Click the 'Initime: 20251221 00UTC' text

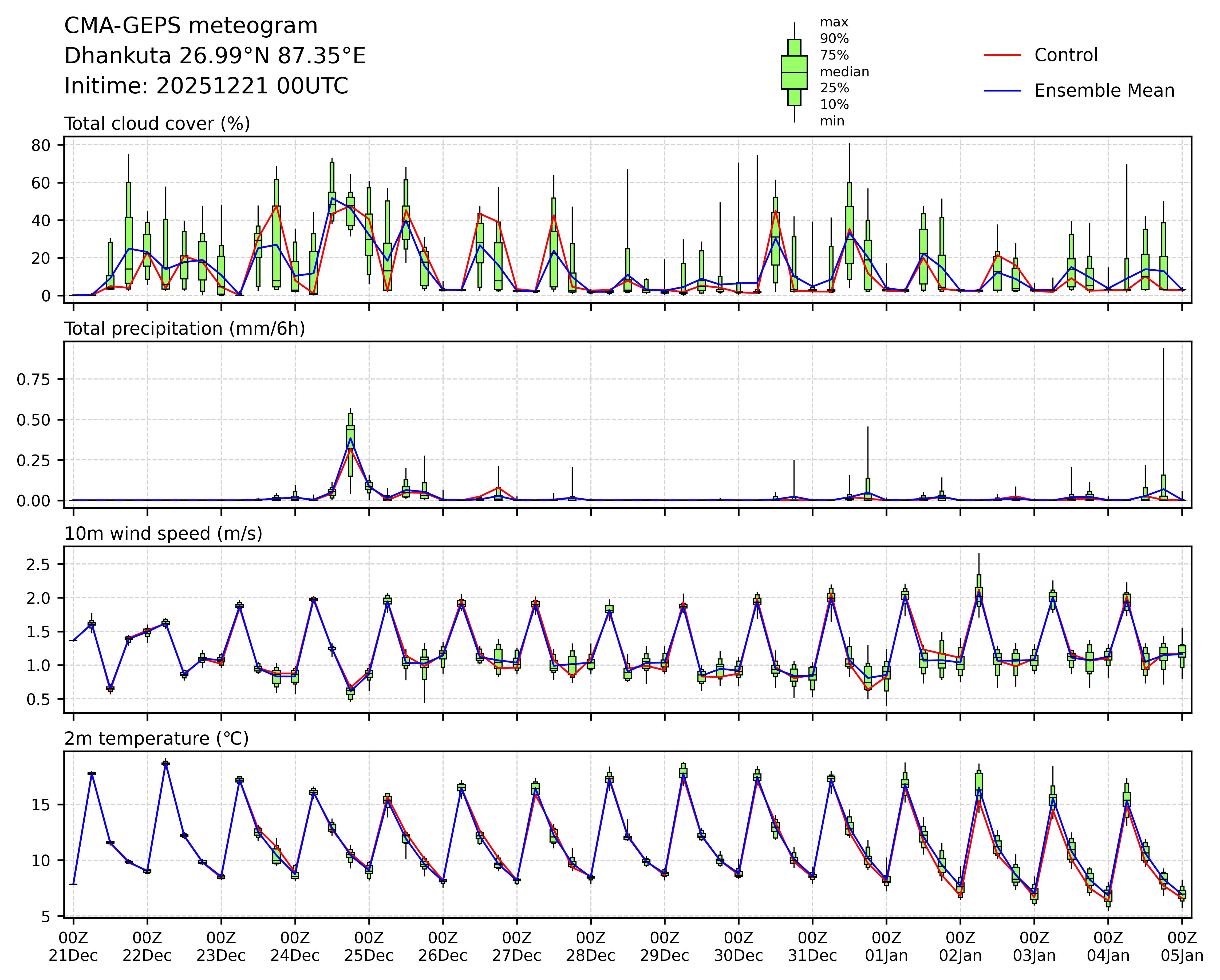206,86
